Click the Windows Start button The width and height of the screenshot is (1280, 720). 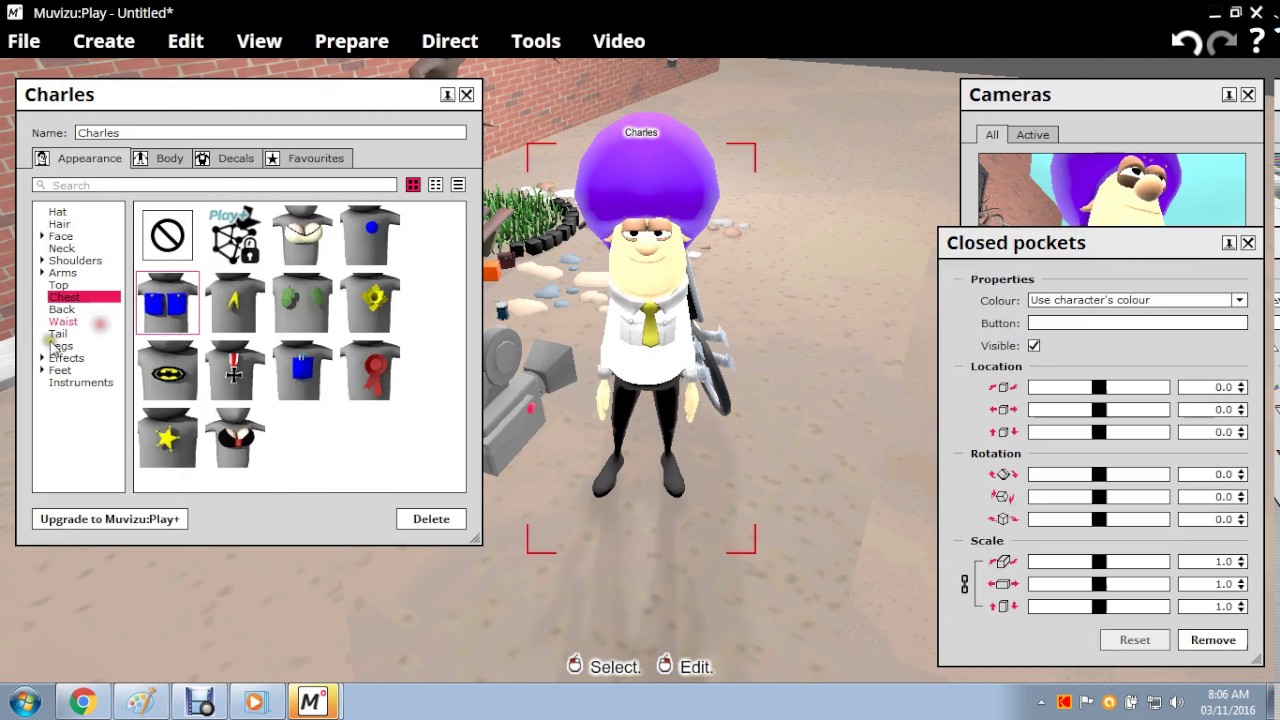coord(25,702)
